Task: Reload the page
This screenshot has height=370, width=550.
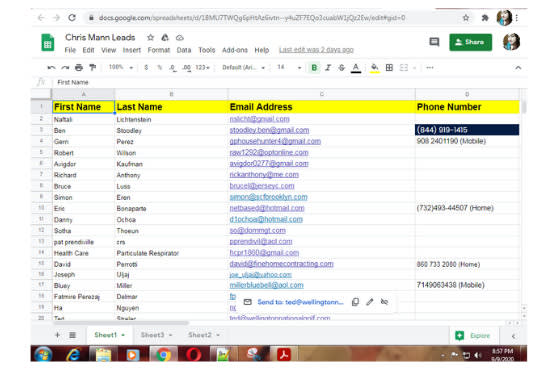Action: coord(72,18)
